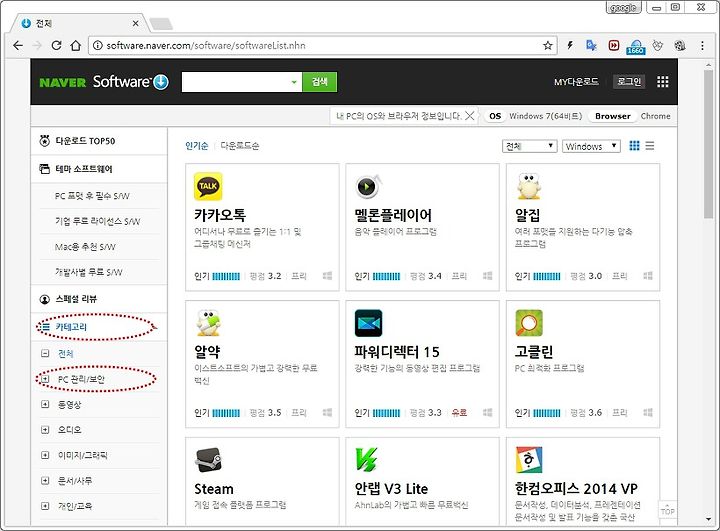
Task: Open the Naver services grid icon
Action: click(x=663, y=82)
